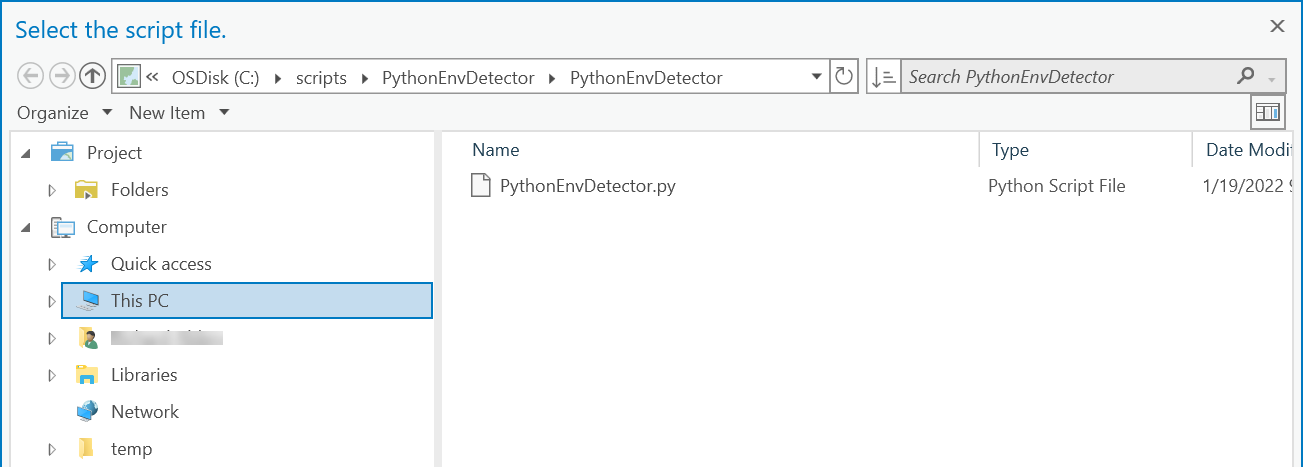Click the Back navigation arrow
The height and width of the screenshot is (467, 1303).
click(30, 76)
